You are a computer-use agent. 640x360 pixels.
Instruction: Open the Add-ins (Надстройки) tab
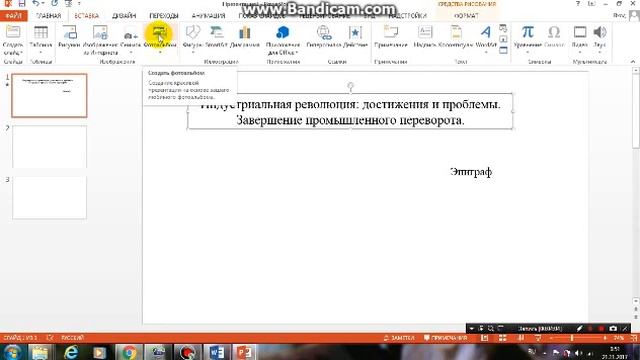407,16
